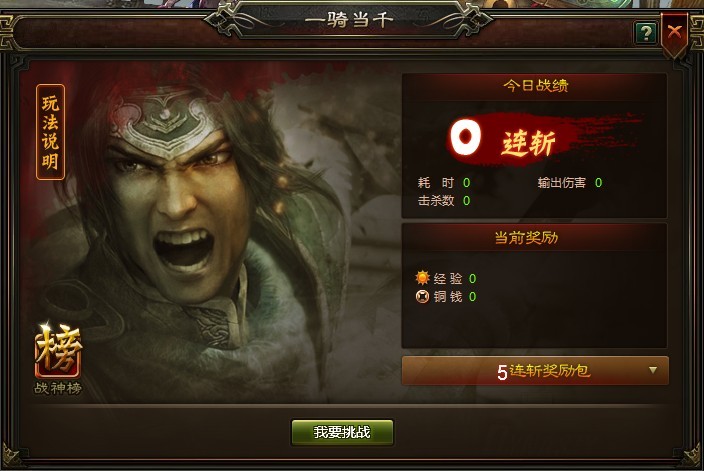Click the 击杀数 kill count value
The height and width of the screenshot is (471, 704).
pyautogui.click(x=466, y=201)
